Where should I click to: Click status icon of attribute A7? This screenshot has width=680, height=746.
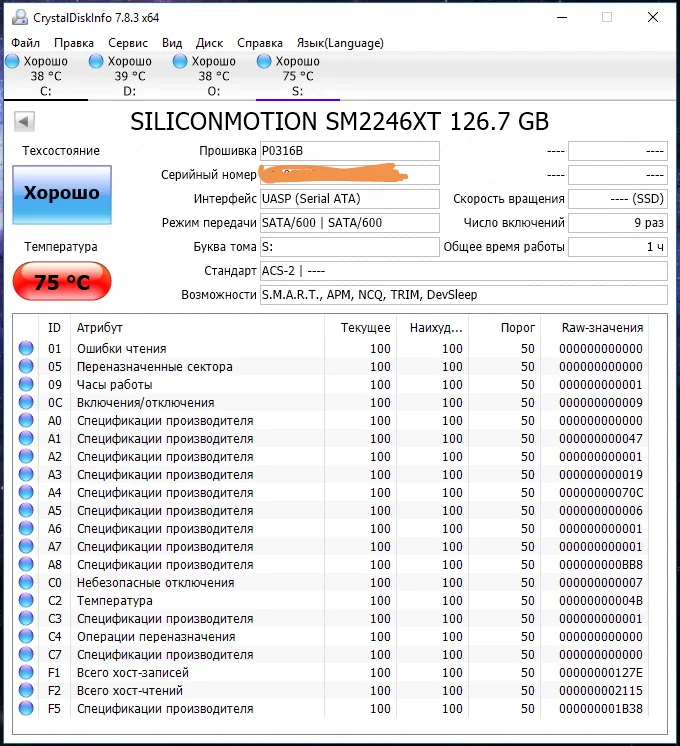click(x=26, y=546)
